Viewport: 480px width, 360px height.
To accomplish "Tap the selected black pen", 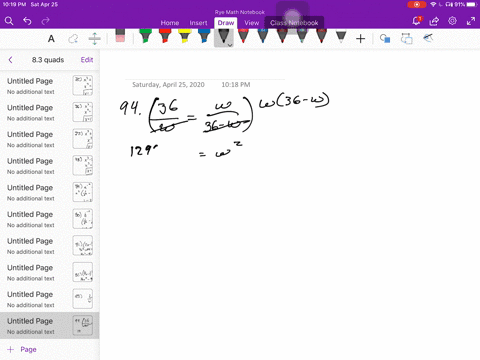I will (224, 37).
